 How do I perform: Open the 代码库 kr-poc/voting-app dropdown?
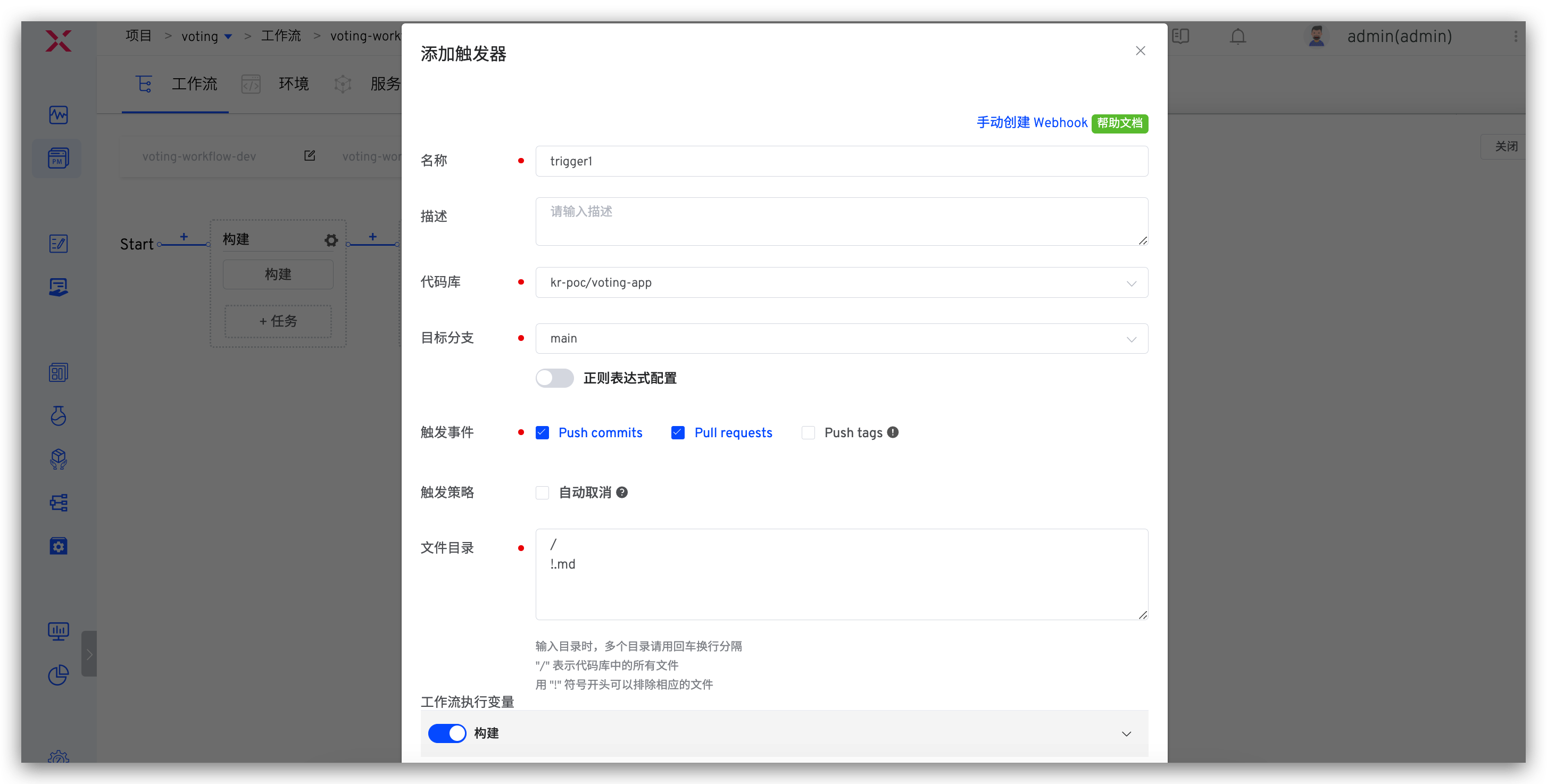click(x=841, y=283)
